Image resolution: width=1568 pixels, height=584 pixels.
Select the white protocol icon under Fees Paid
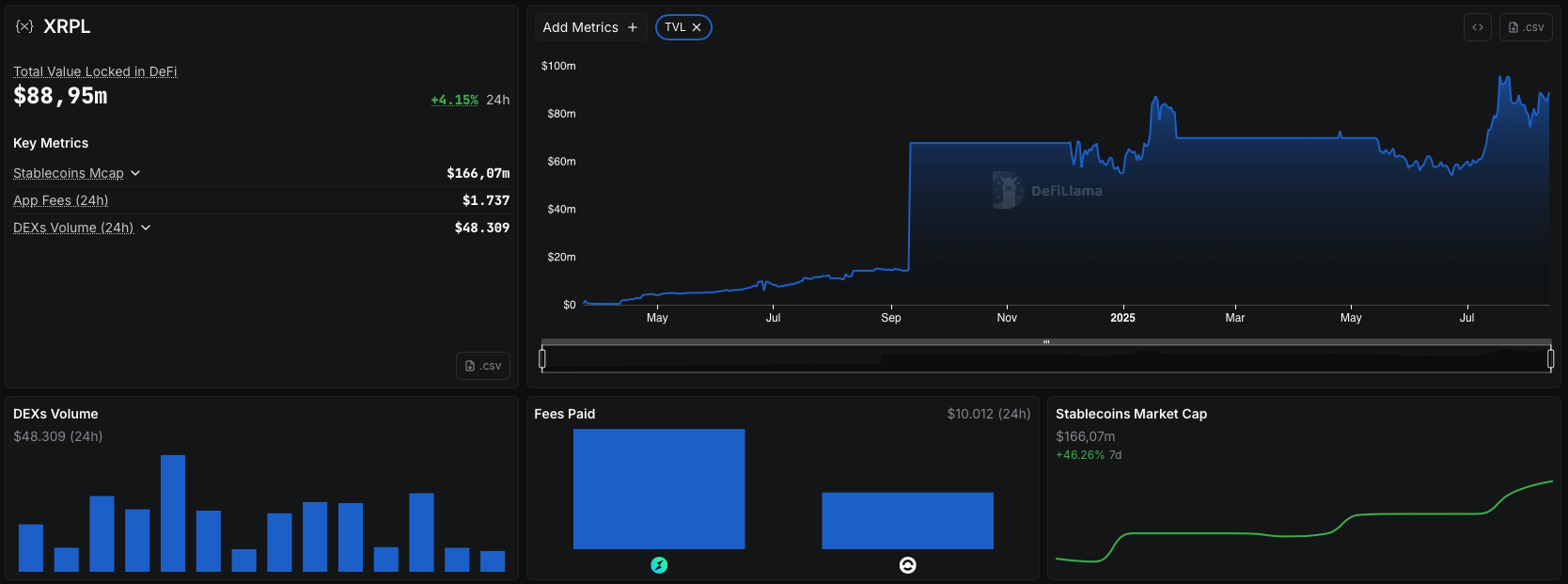click(x=907, y=565)
